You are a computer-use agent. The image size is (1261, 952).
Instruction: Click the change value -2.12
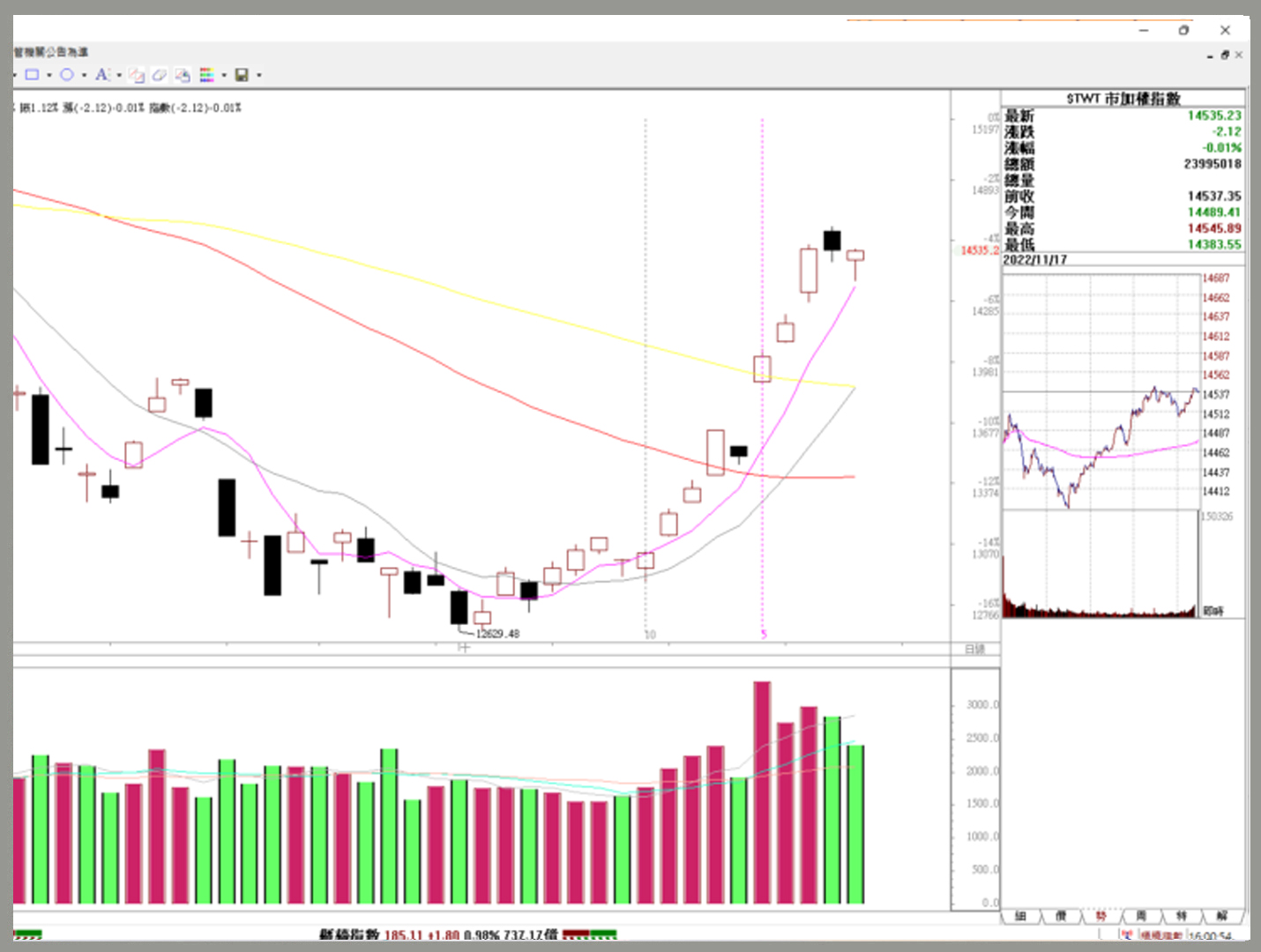pyautogui.click(x=1226, y=131)
